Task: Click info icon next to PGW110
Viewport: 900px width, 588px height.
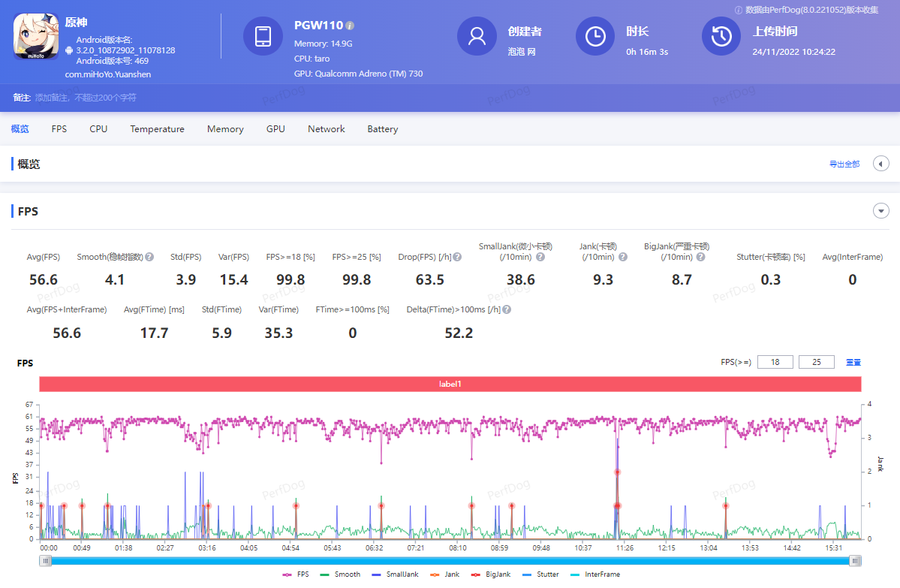Action: 350,25
